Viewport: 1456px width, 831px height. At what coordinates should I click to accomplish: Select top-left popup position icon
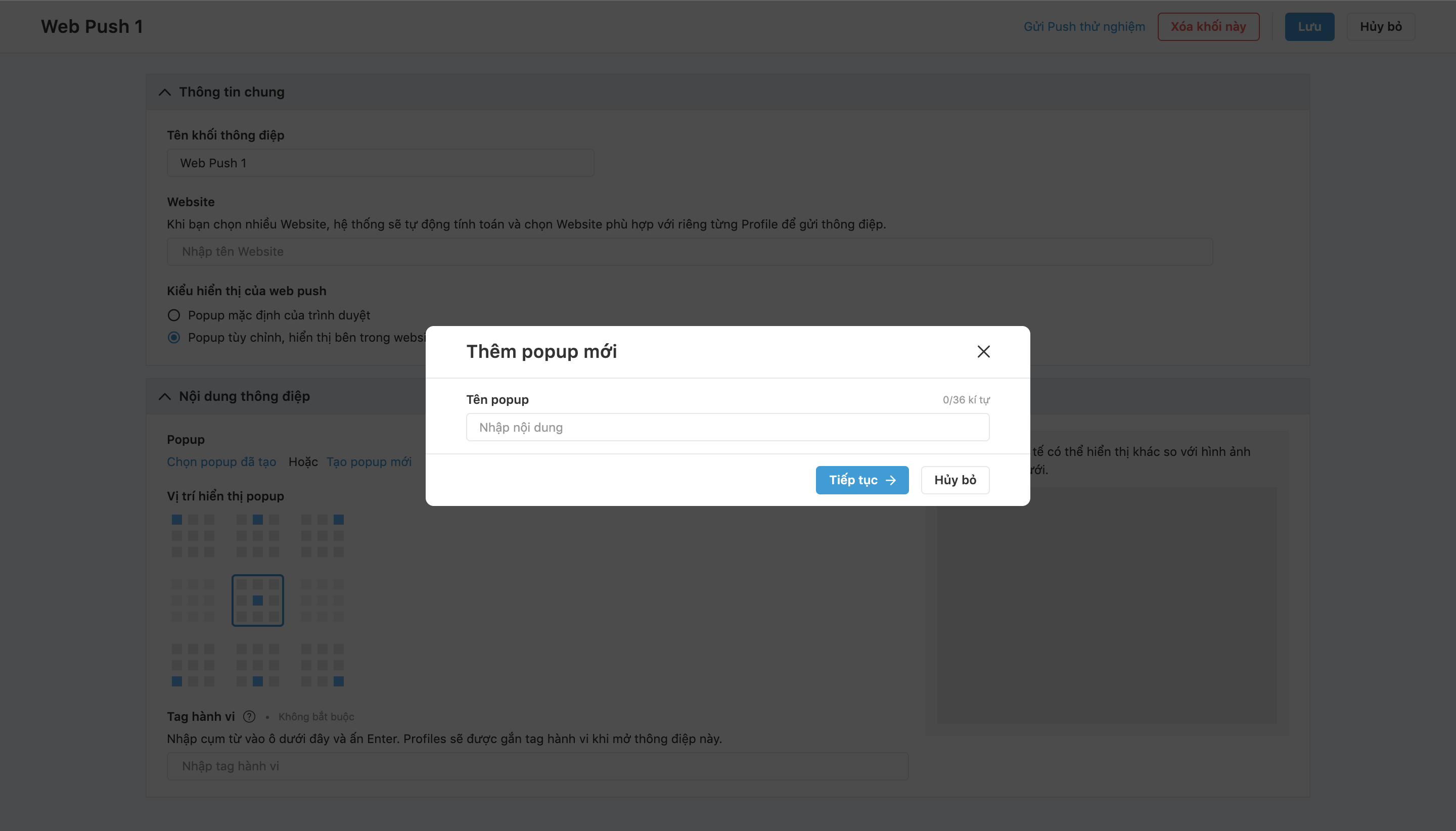coord(193,535)
